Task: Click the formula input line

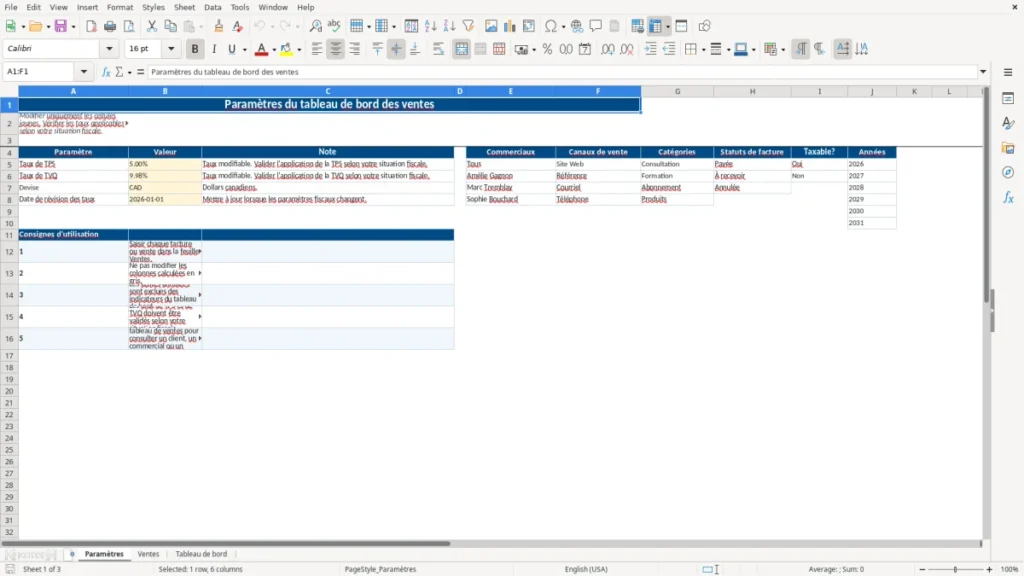Action: [562, 72]
